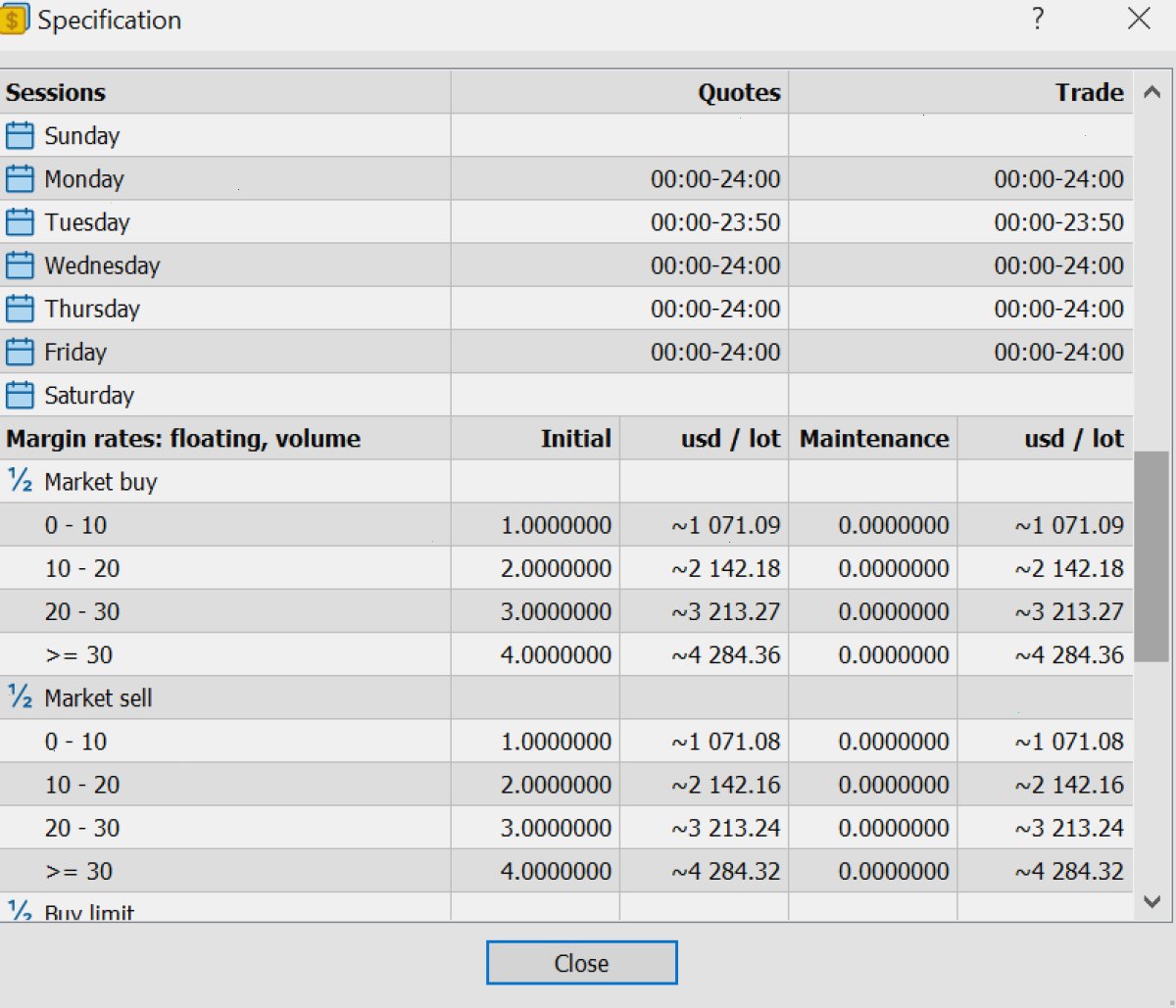Click the vertical scrollbar thumb
This screenshot has height=1008, width=1176.
(1151, 557)
